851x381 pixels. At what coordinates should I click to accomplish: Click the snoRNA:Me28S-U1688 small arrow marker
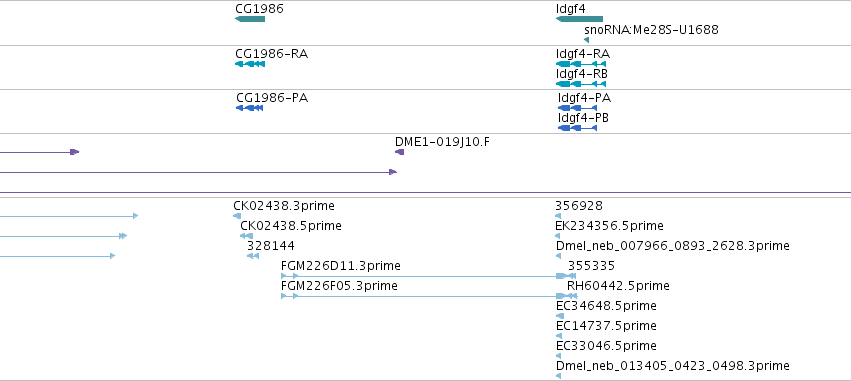(587, 40)
